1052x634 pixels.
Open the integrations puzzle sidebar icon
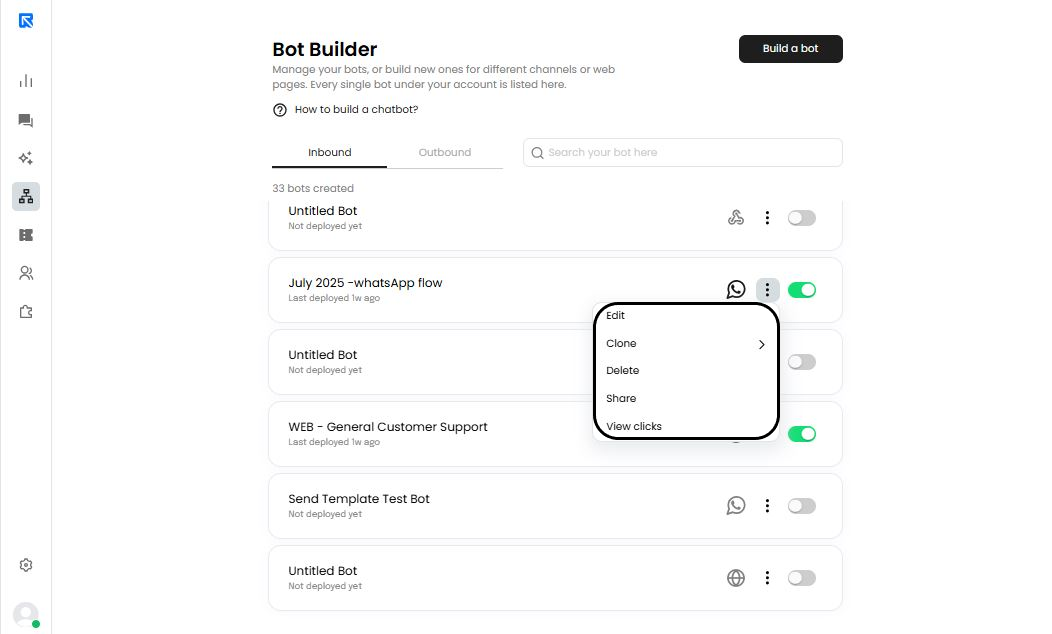(26, 312)
